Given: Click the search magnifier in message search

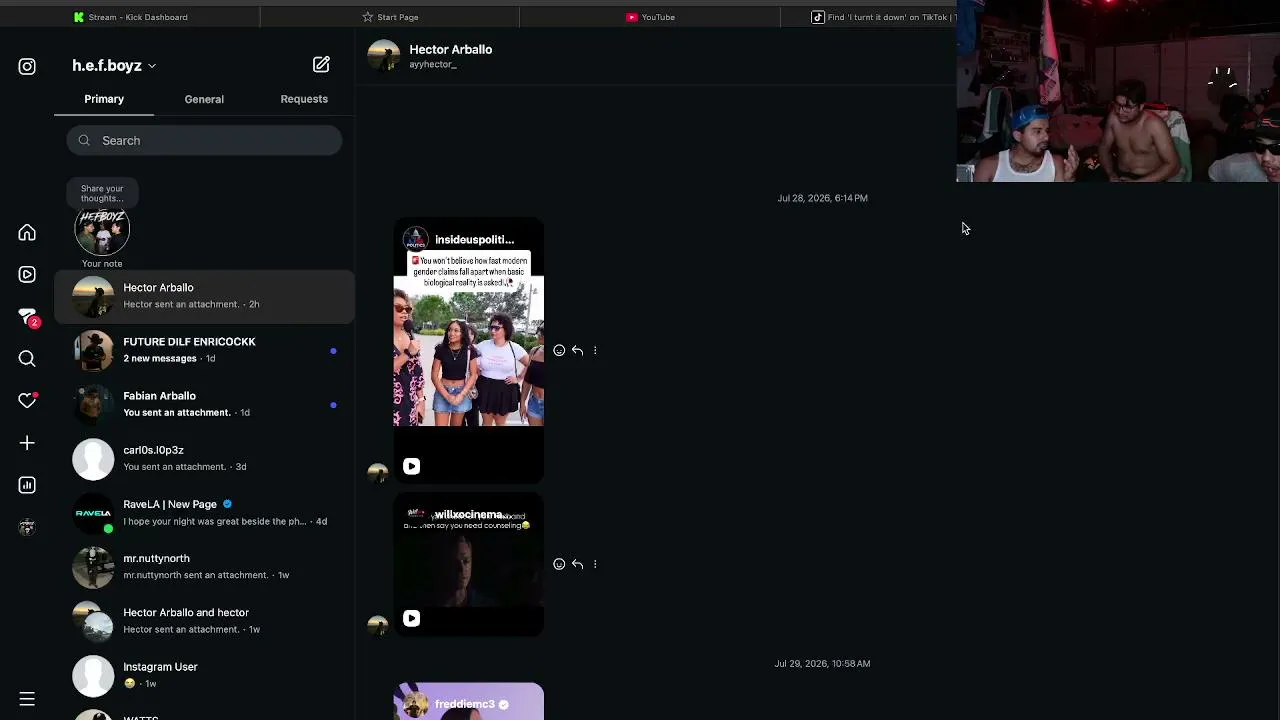Looking at the screenshot, I should pos(84,141).
